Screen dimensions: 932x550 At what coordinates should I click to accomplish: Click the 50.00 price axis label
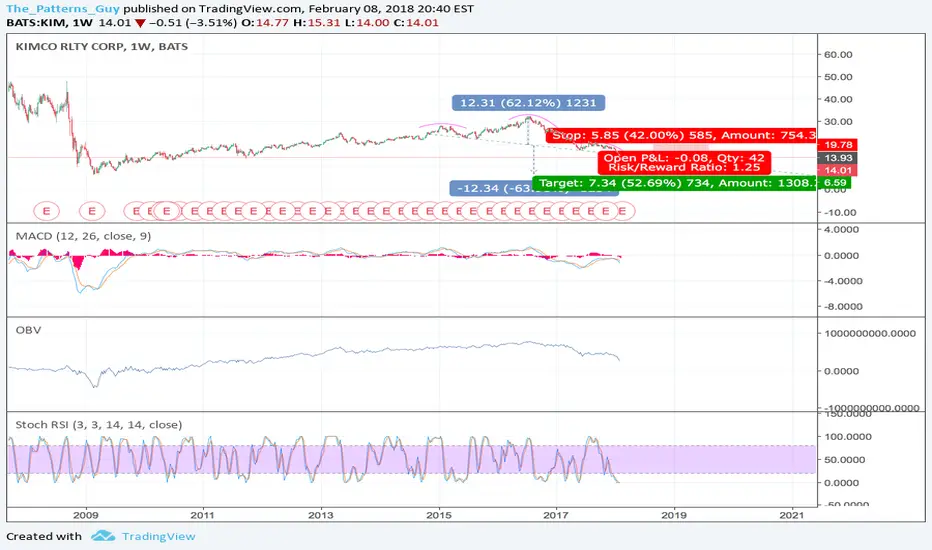click(838, 77)
